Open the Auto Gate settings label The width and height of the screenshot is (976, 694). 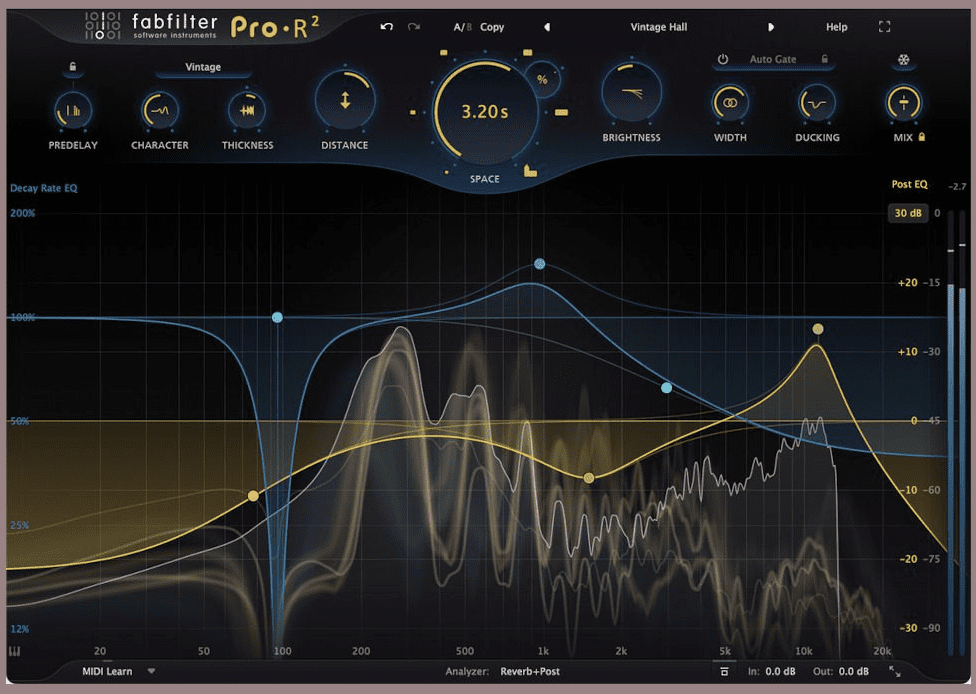[x=772, y=59]
